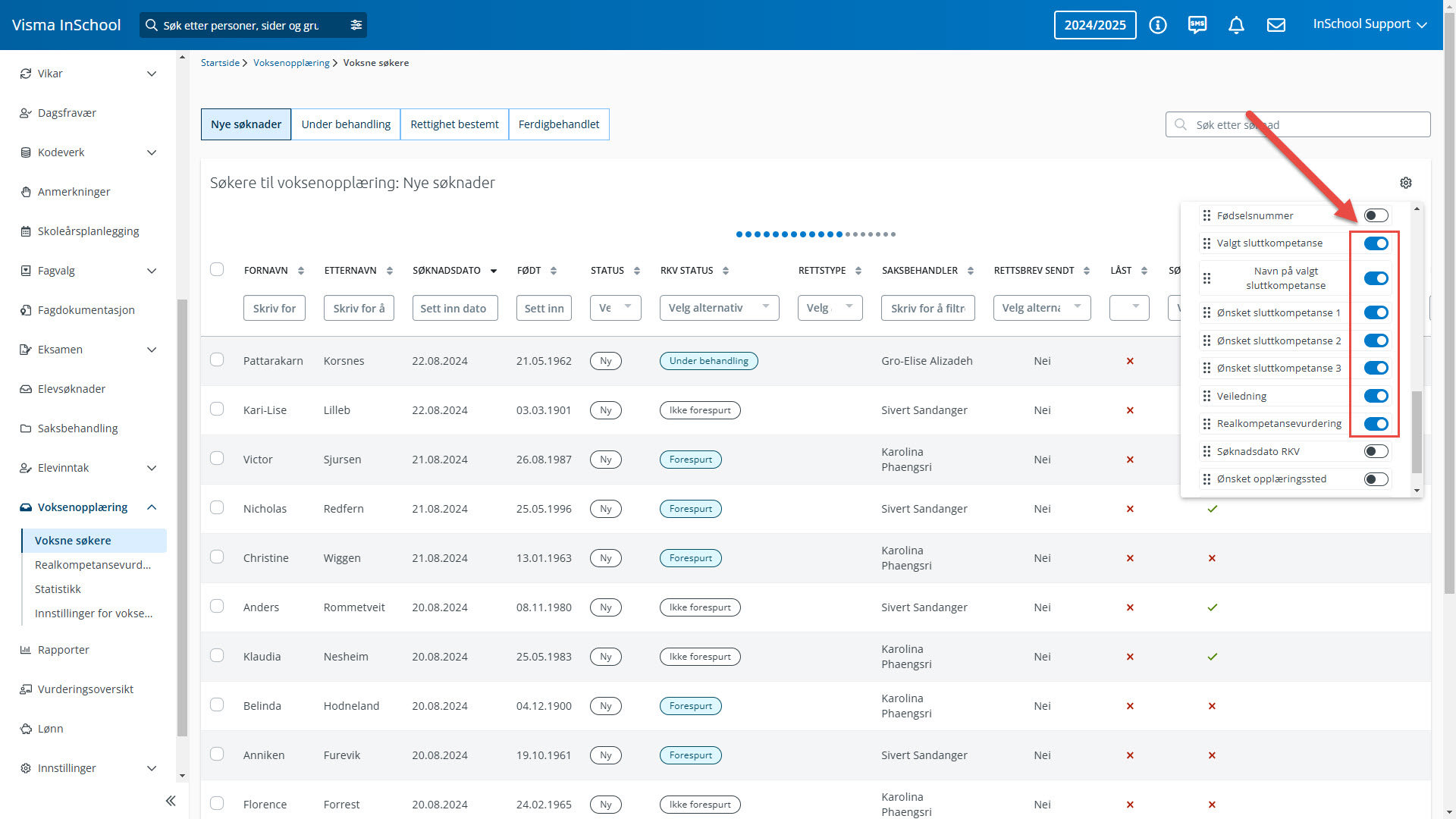Switch to Under behandling tab
1456x819 pixels.
pos(346,124)
